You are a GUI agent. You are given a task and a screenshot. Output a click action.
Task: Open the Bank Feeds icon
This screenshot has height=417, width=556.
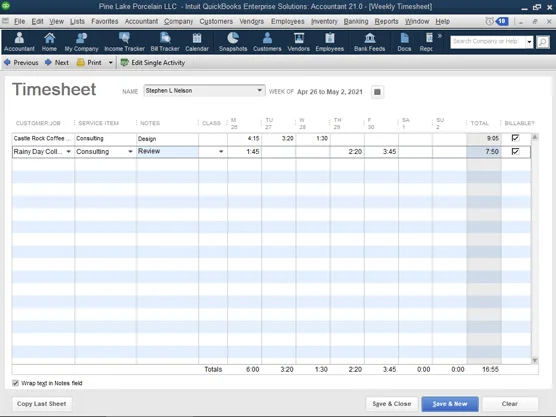[369, 42]
